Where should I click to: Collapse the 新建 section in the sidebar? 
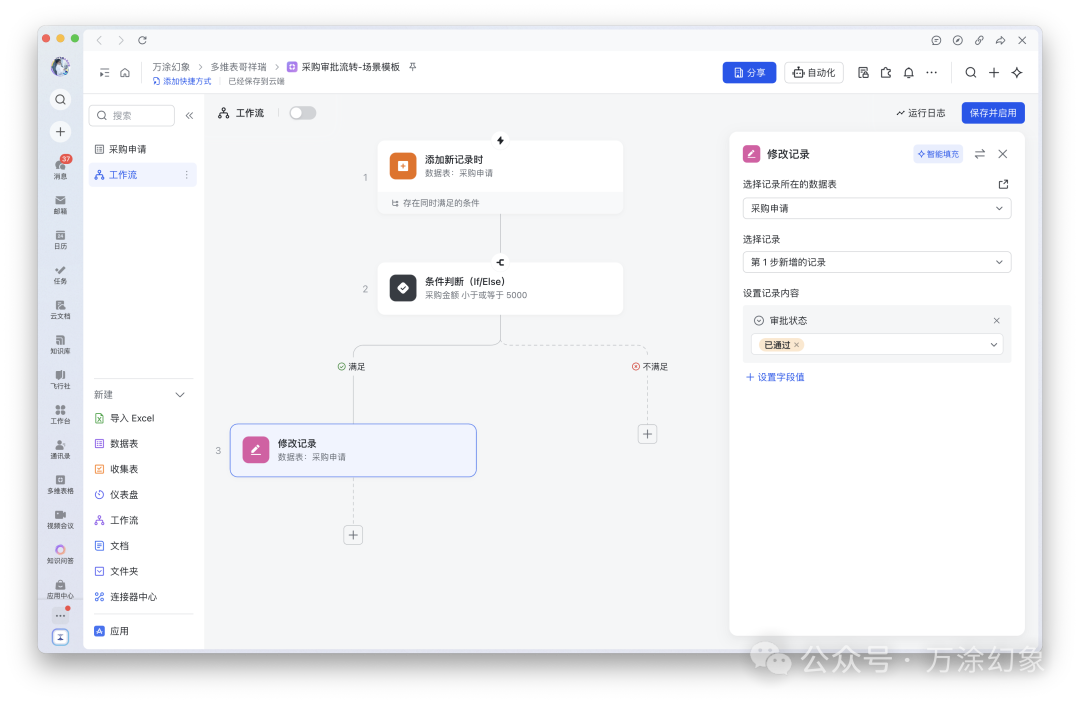coord(180,394)
